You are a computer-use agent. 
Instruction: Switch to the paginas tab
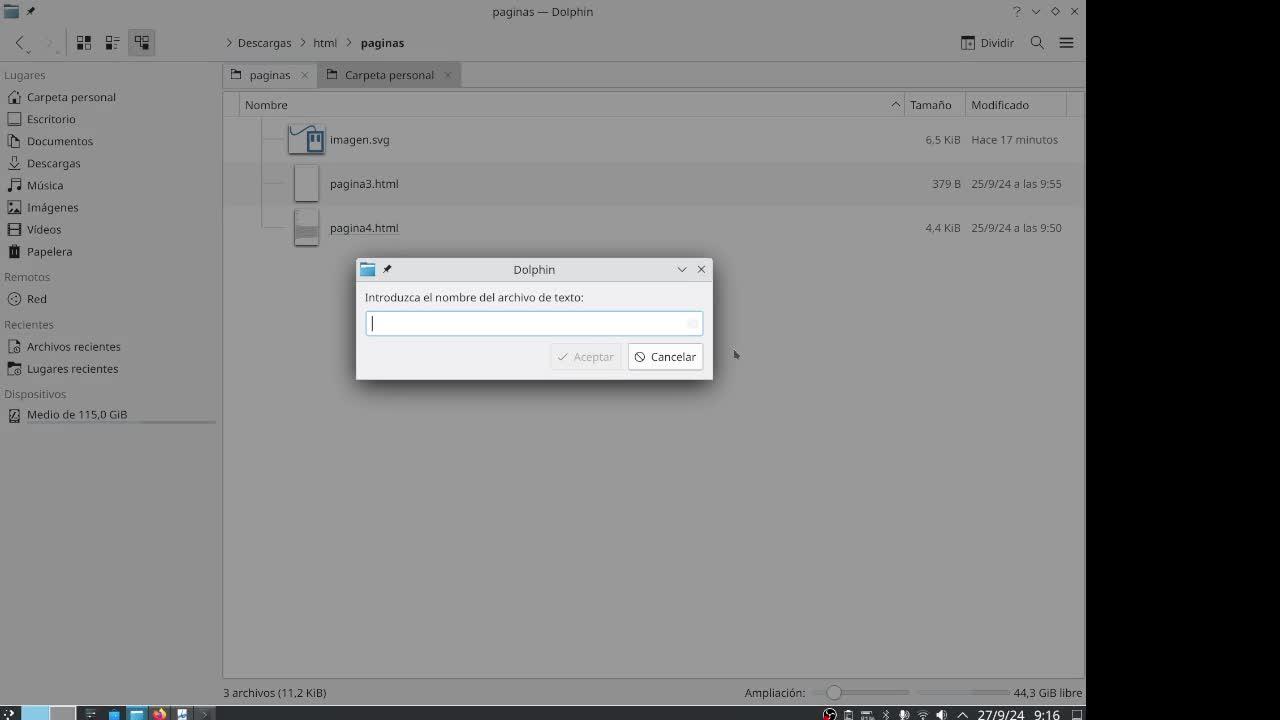[x=269, y=75]
